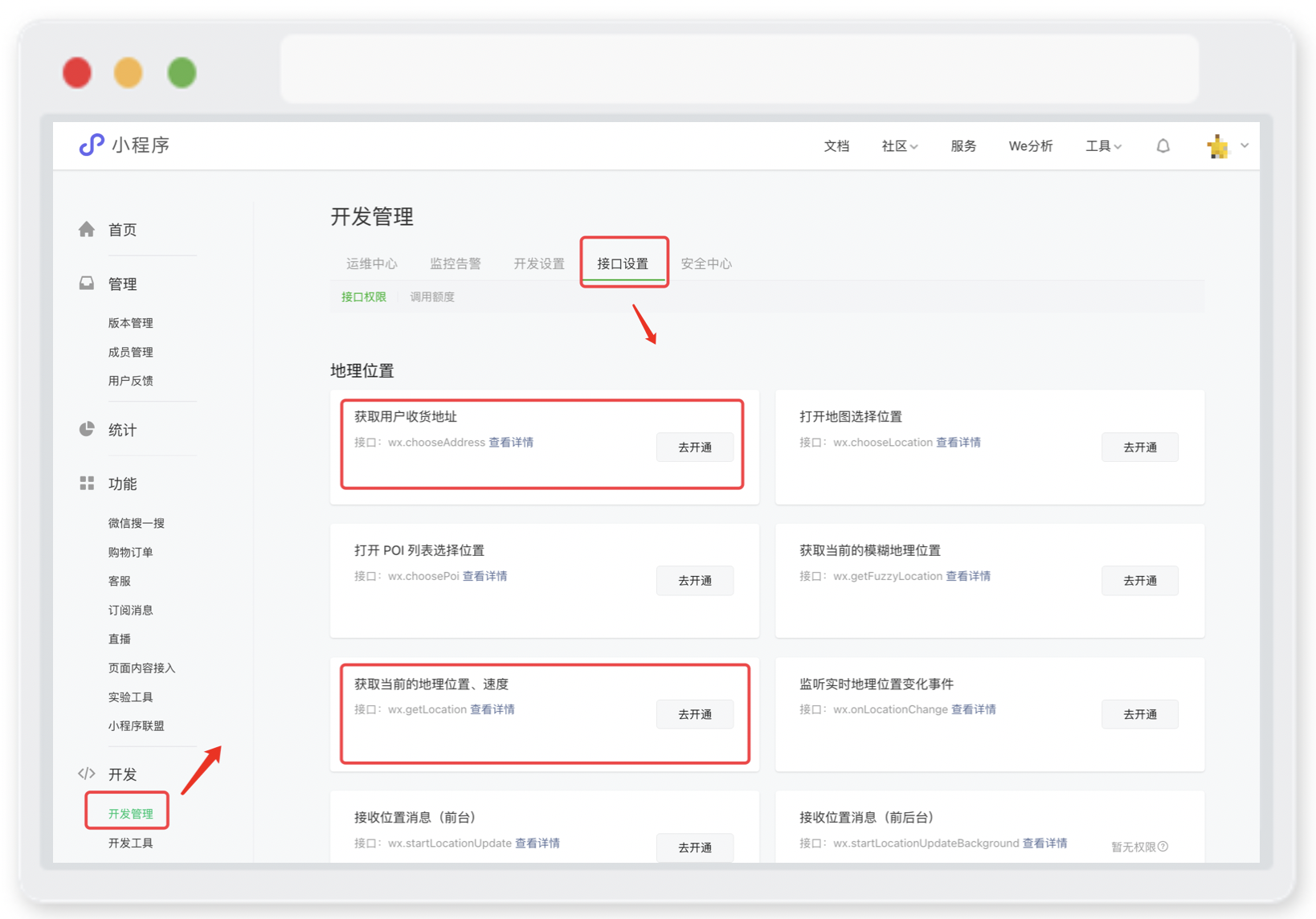Switch to the 开发设置 tab

coord(539,263)
